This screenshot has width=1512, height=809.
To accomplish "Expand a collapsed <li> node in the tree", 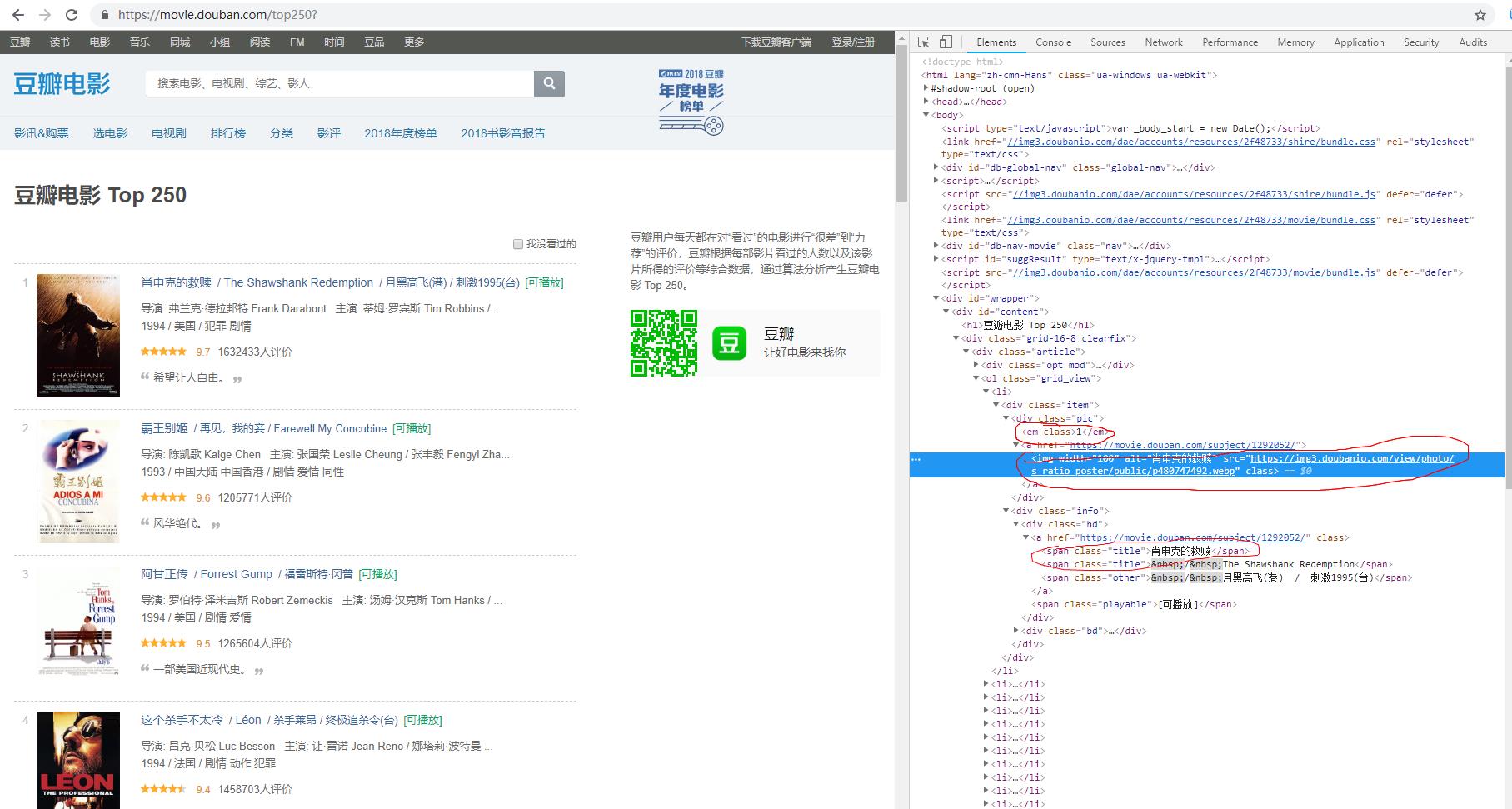I will click(986, 683).
